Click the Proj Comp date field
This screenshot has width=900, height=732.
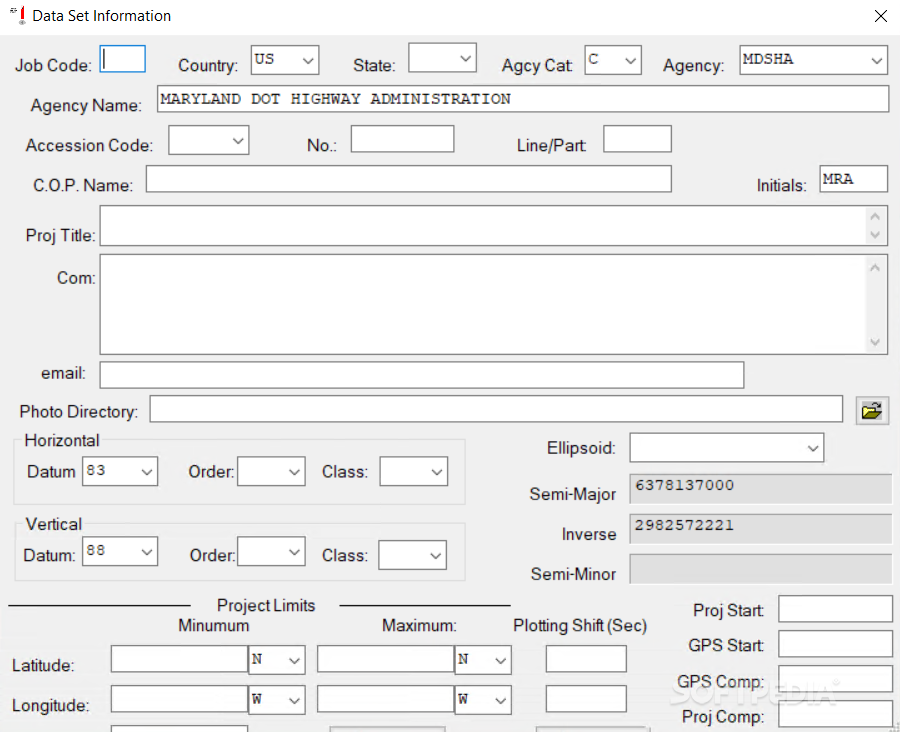tap(835, 714)
